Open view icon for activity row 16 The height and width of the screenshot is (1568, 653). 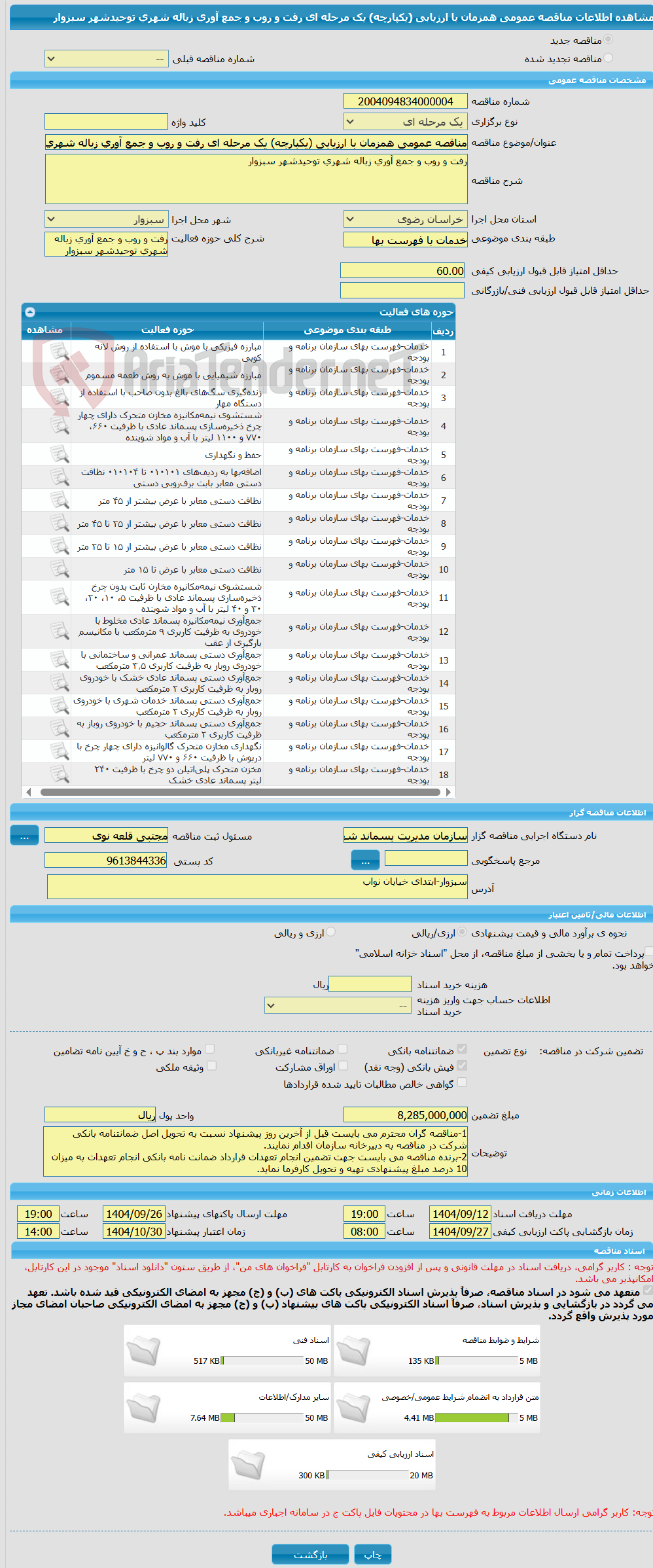[x=60, y=729]
